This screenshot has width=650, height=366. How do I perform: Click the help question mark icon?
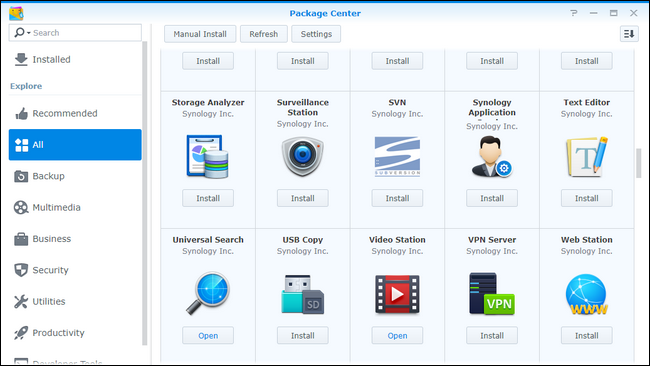tap(574, 13)
